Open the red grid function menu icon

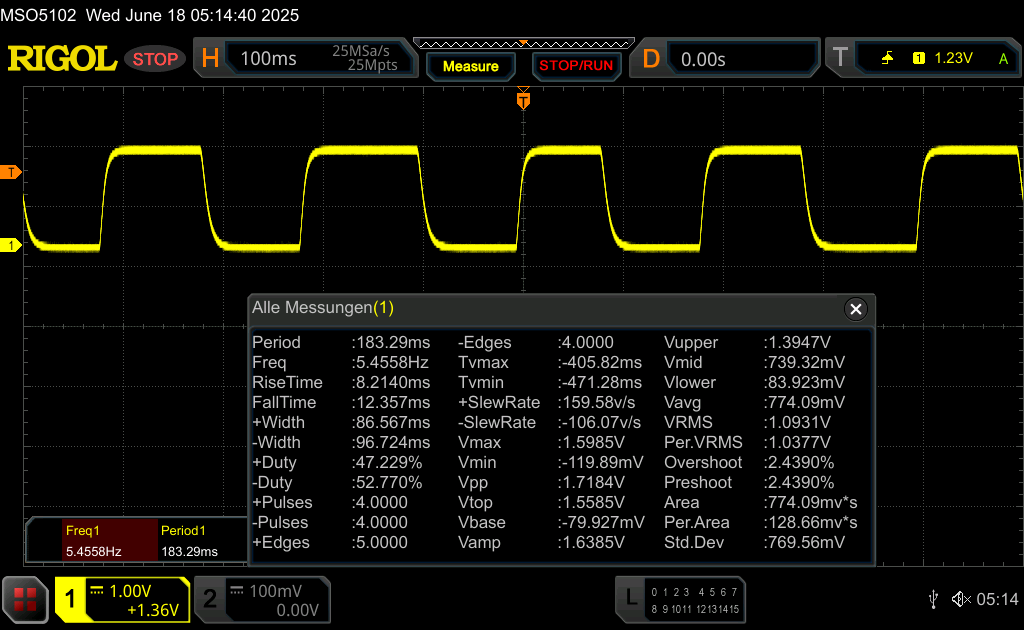click(25, 599)
